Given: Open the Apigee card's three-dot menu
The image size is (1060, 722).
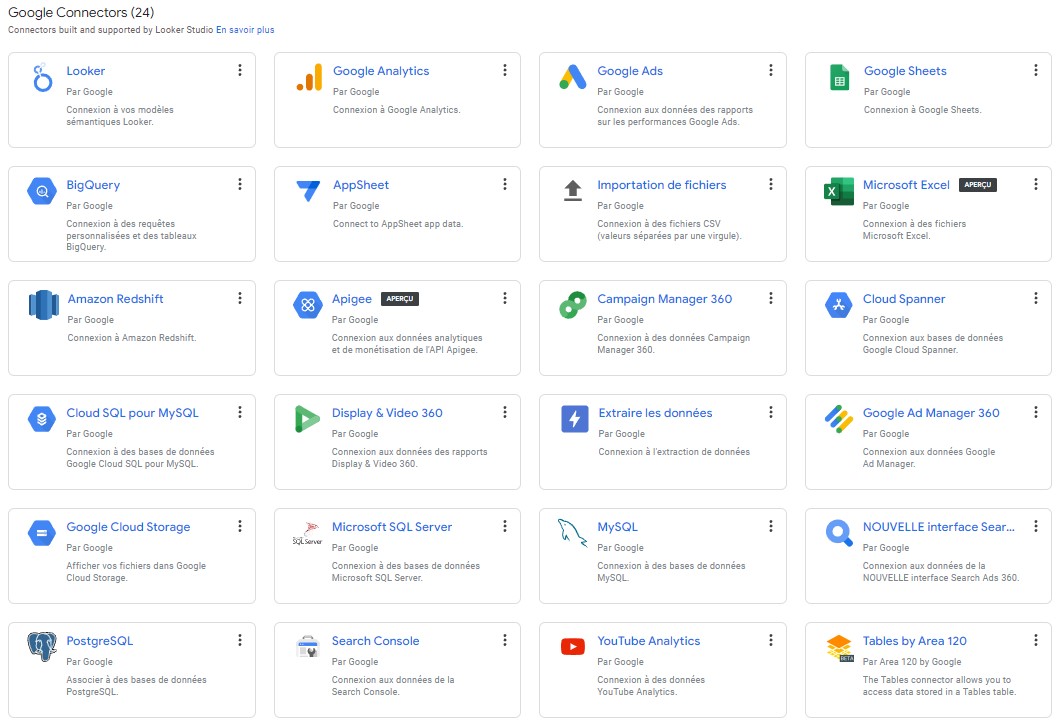Looking at the screenshot, I should click(504, 298).
